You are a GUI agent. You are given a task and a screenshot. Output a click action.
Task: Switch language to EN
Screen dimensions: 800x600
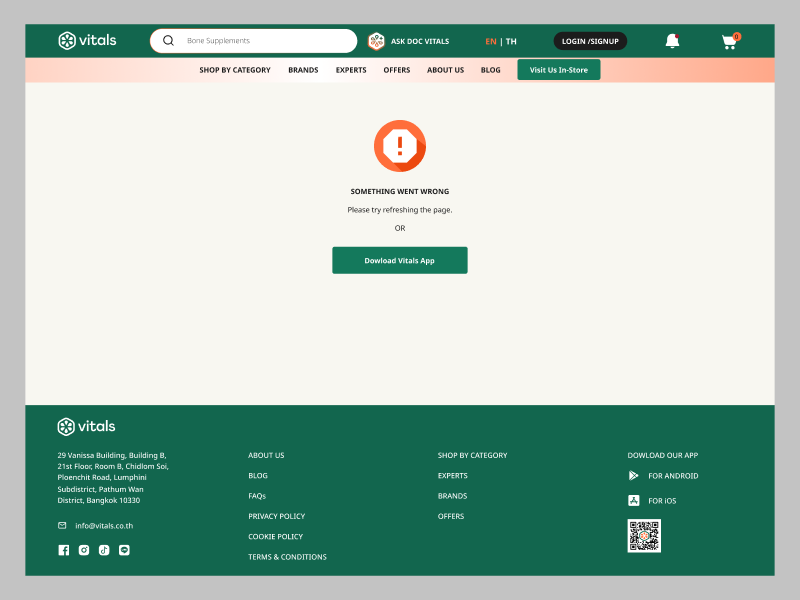click(491, 41)
